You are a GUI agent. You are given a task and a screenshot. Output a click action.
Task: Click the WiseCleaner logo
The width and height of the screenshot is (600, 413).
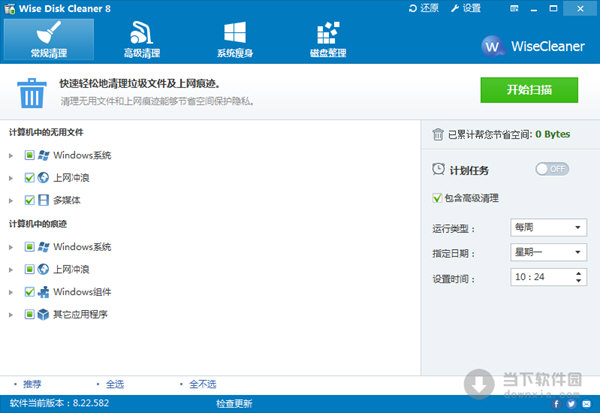(x=533, y=46)
